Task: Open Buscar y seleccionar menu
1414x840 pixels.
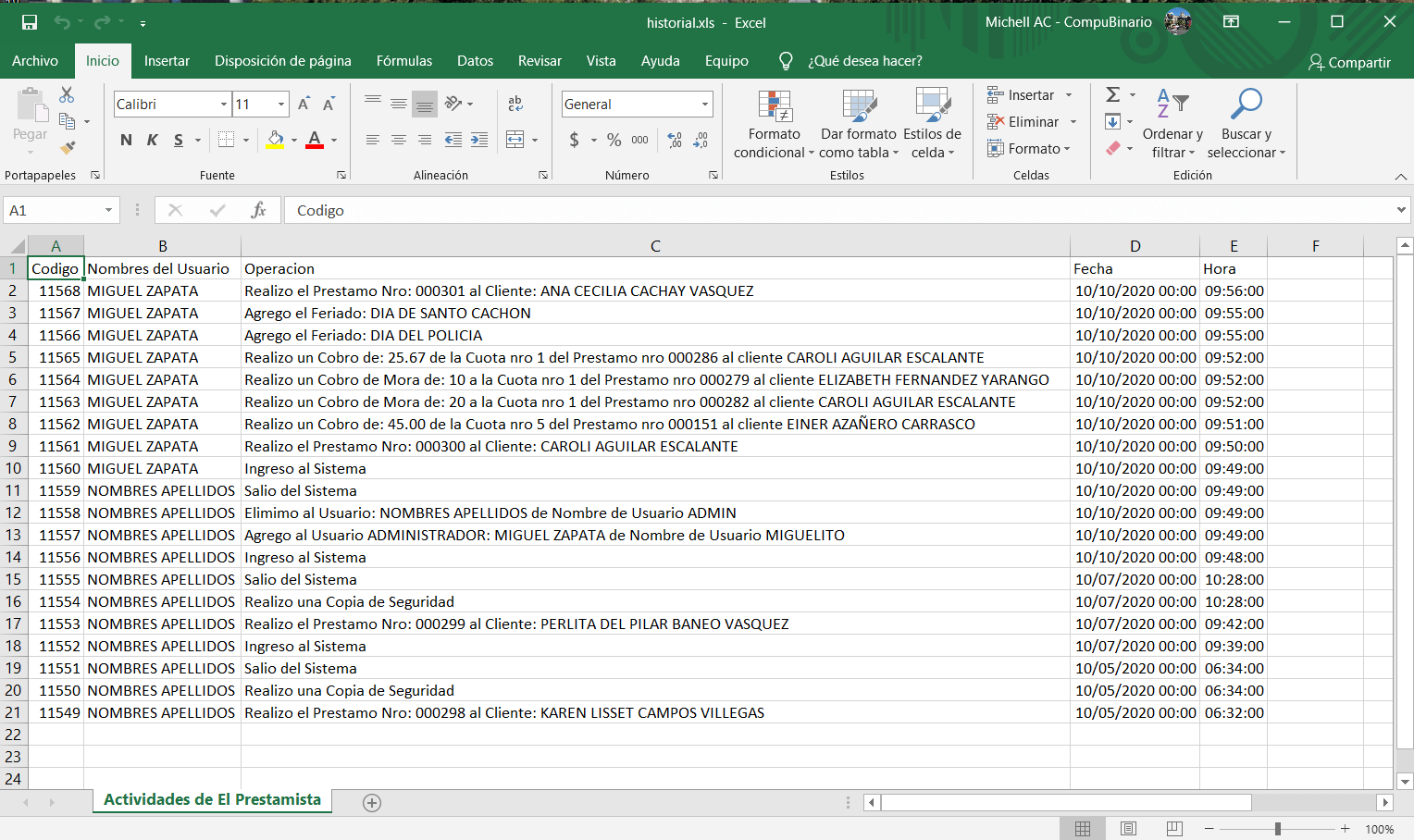Action: pos(1247,126)
